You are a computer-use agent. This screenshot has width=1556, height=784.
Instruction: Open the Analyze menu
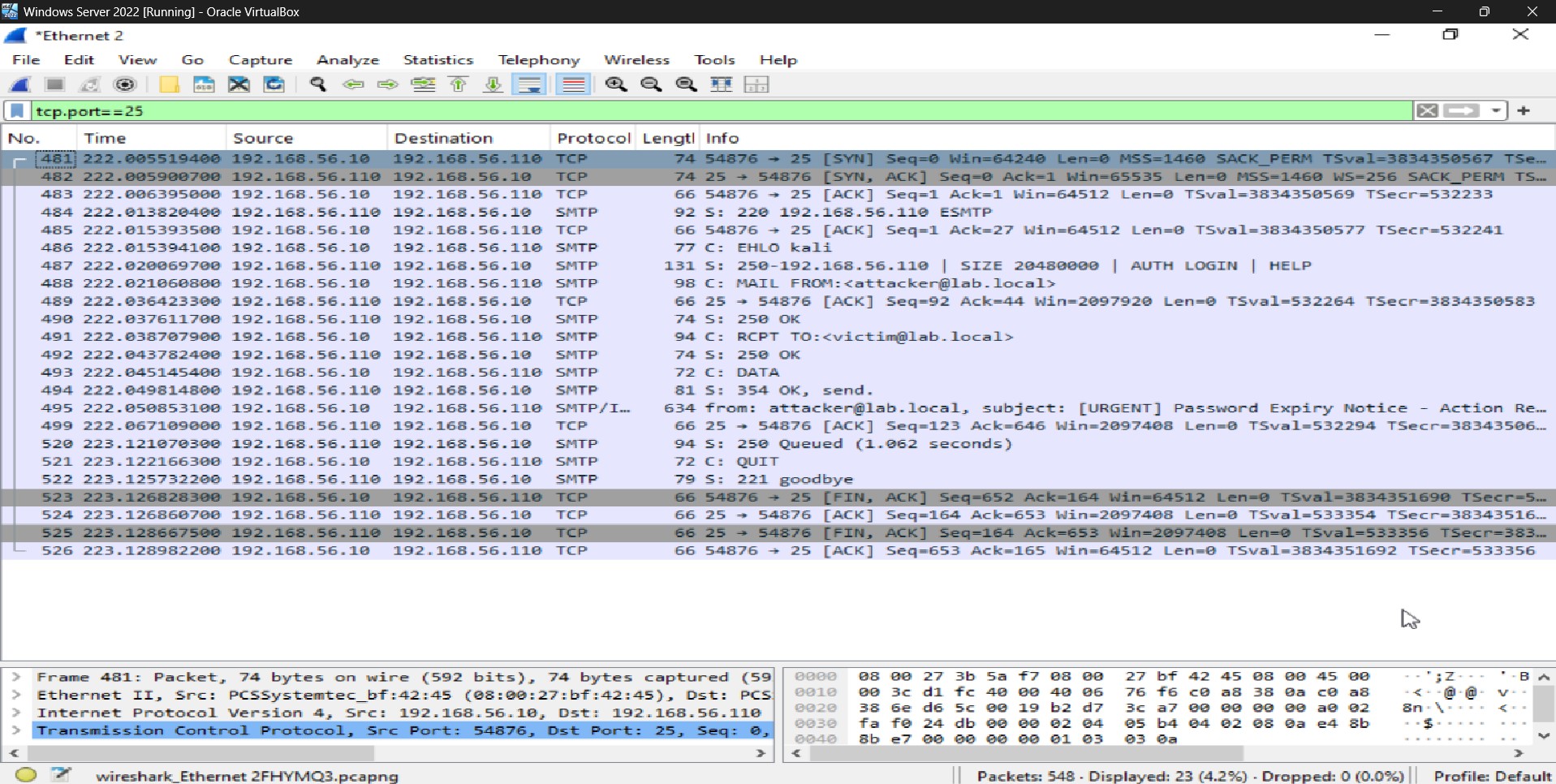click(347, 60)
